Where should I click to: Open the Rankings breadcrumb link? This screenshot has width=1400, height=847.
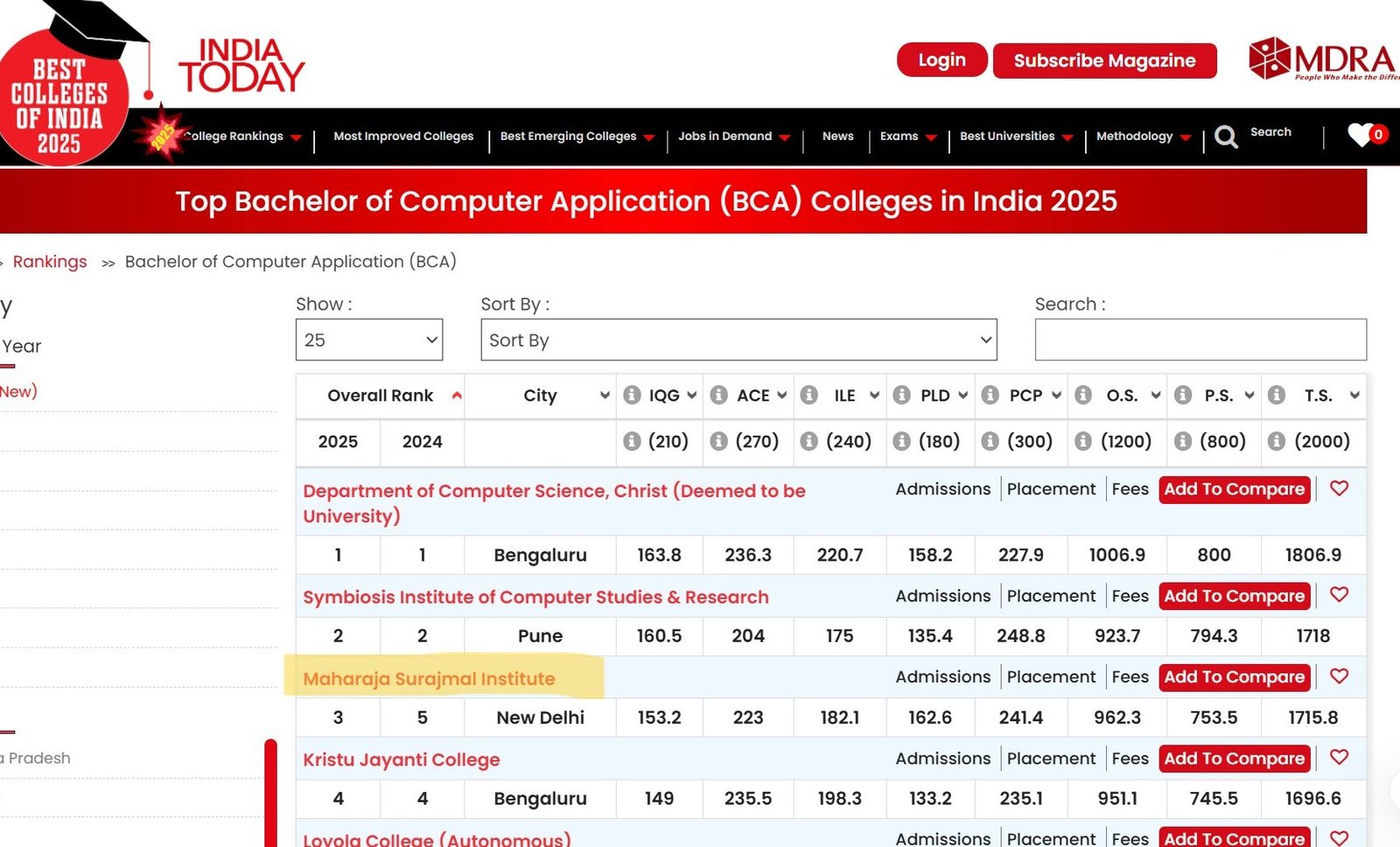pos(50,262)
